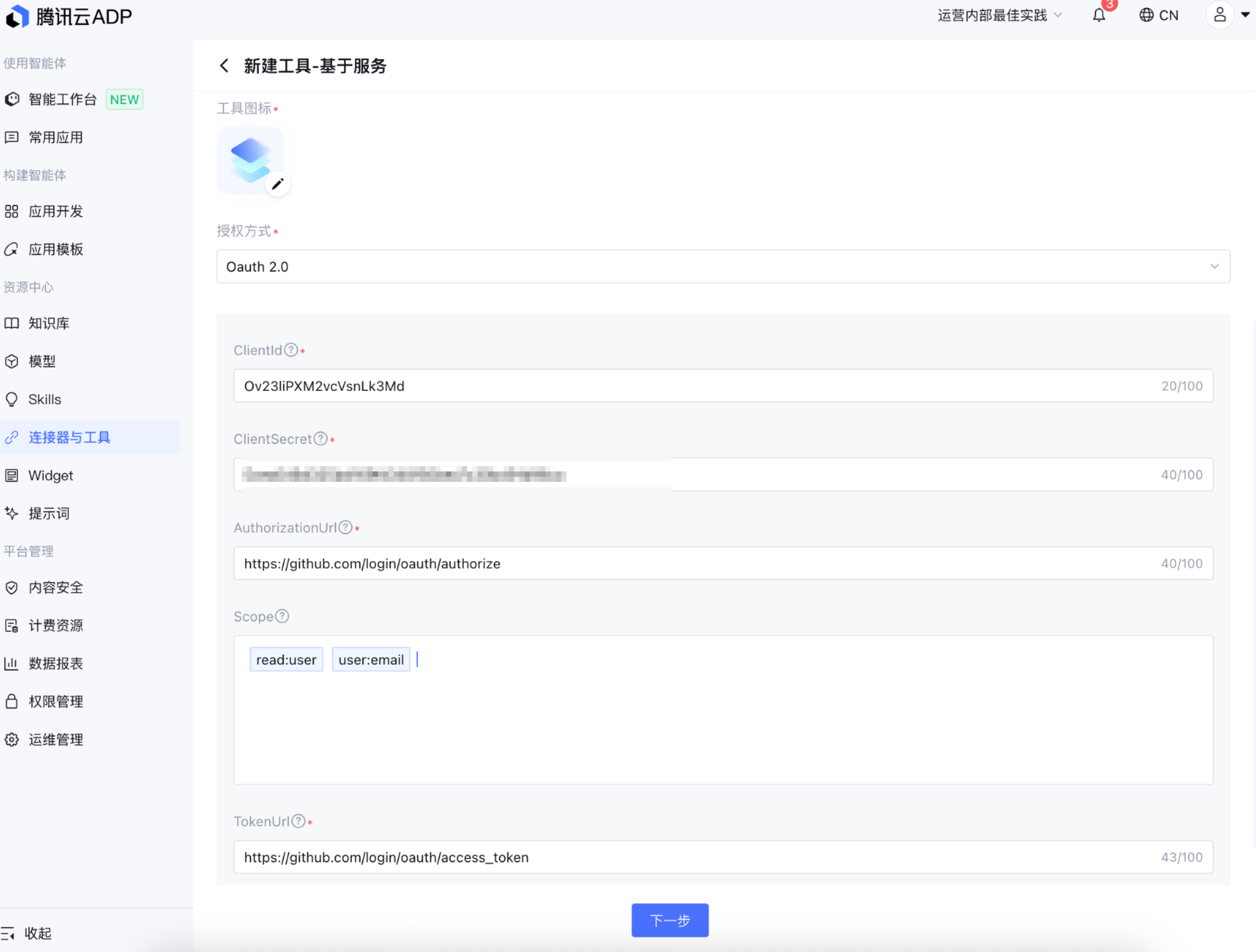Click the globe language icon
1256x952 pixels.
coord(1147,15)
